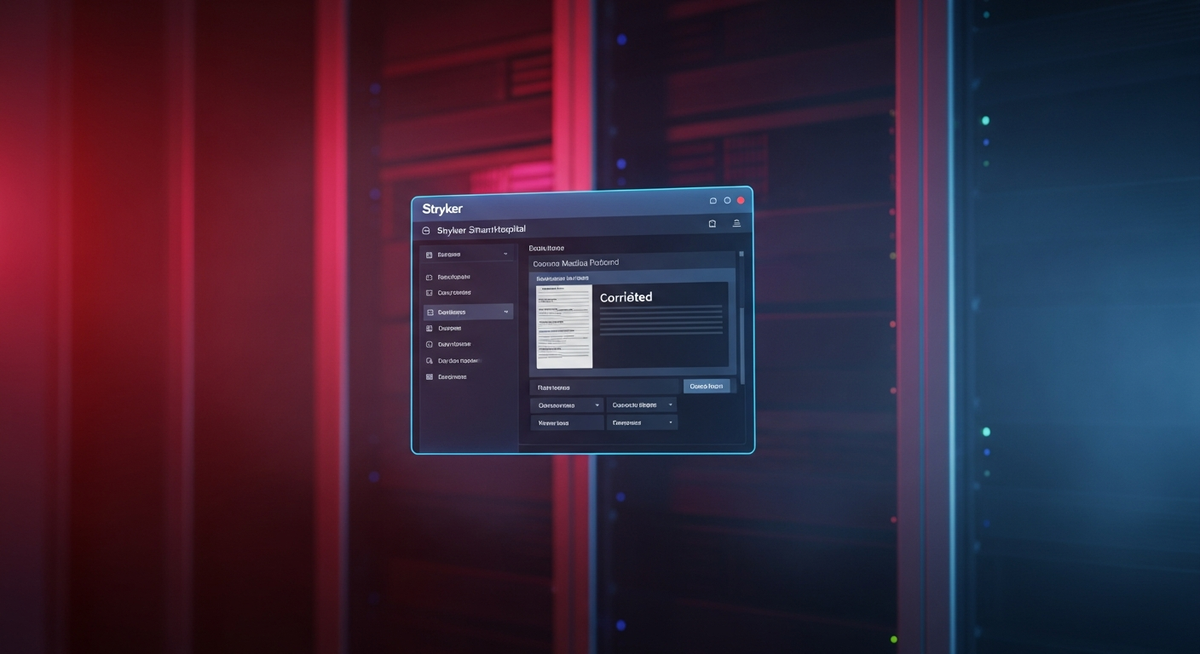Click the icon of the topmost sidebar item

429,255
